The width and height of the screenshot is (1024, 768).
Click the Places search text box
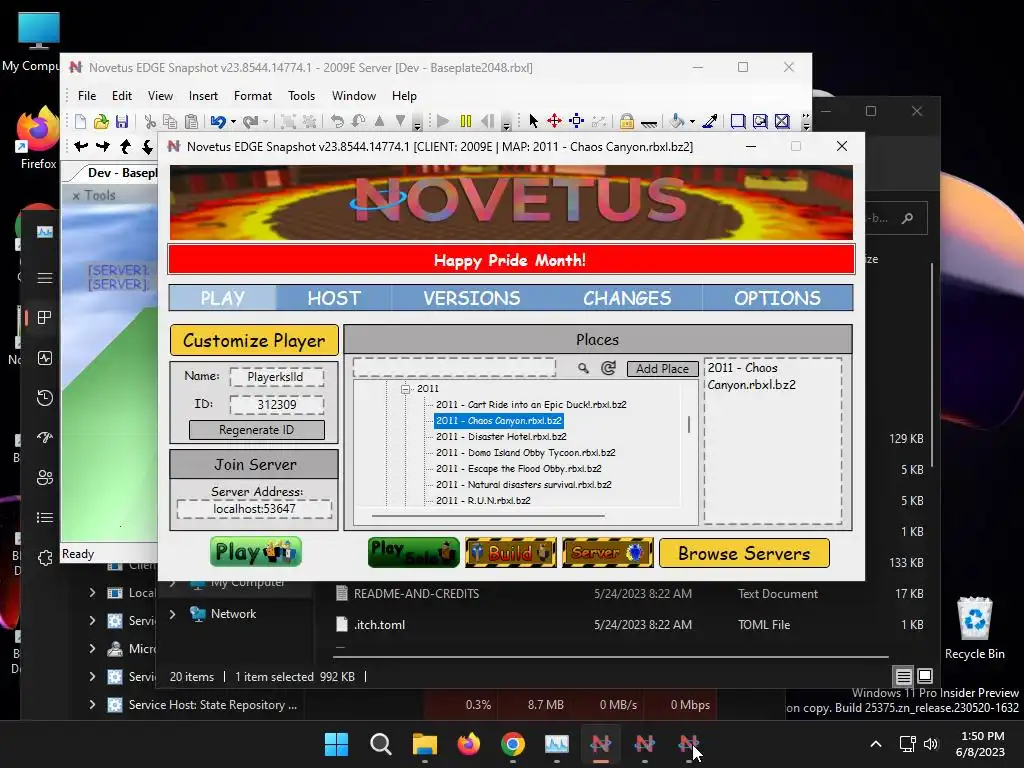(x=454, y=368)
